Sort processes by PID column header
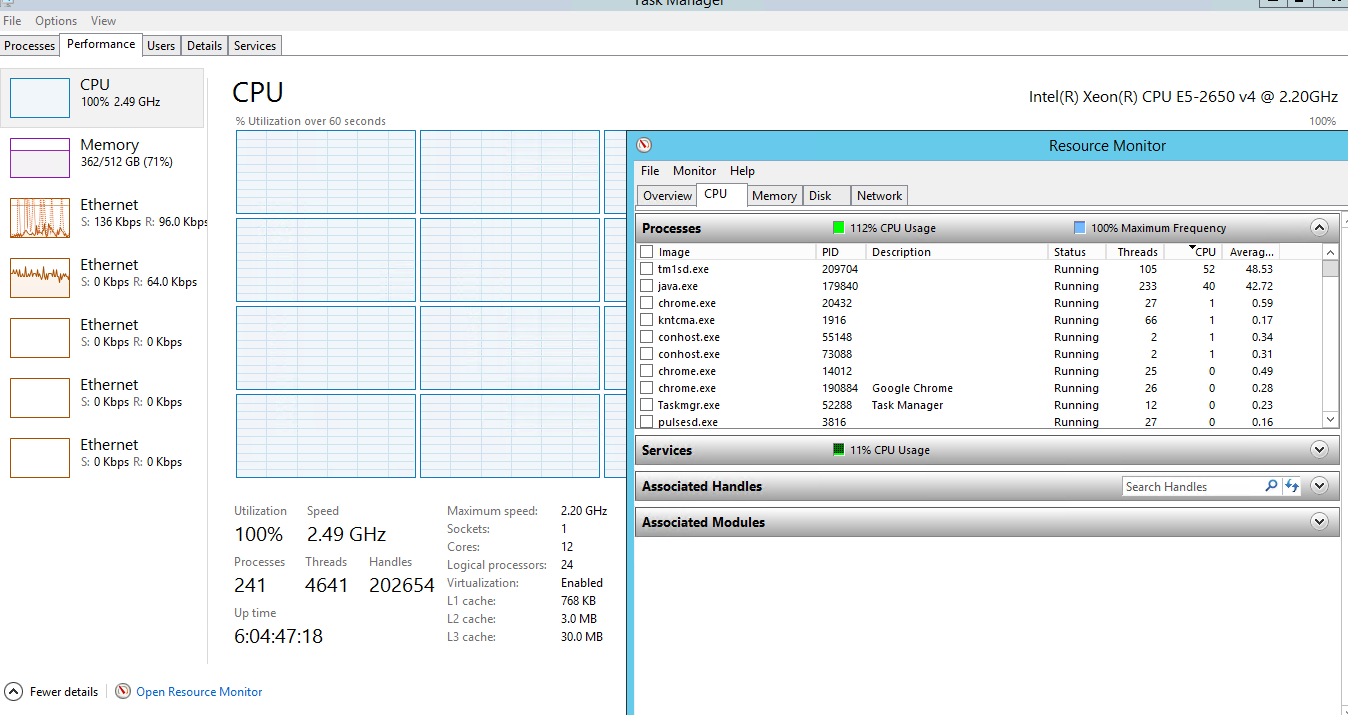The height and width of the screenshot is (715, 1348). coord(842,252)
